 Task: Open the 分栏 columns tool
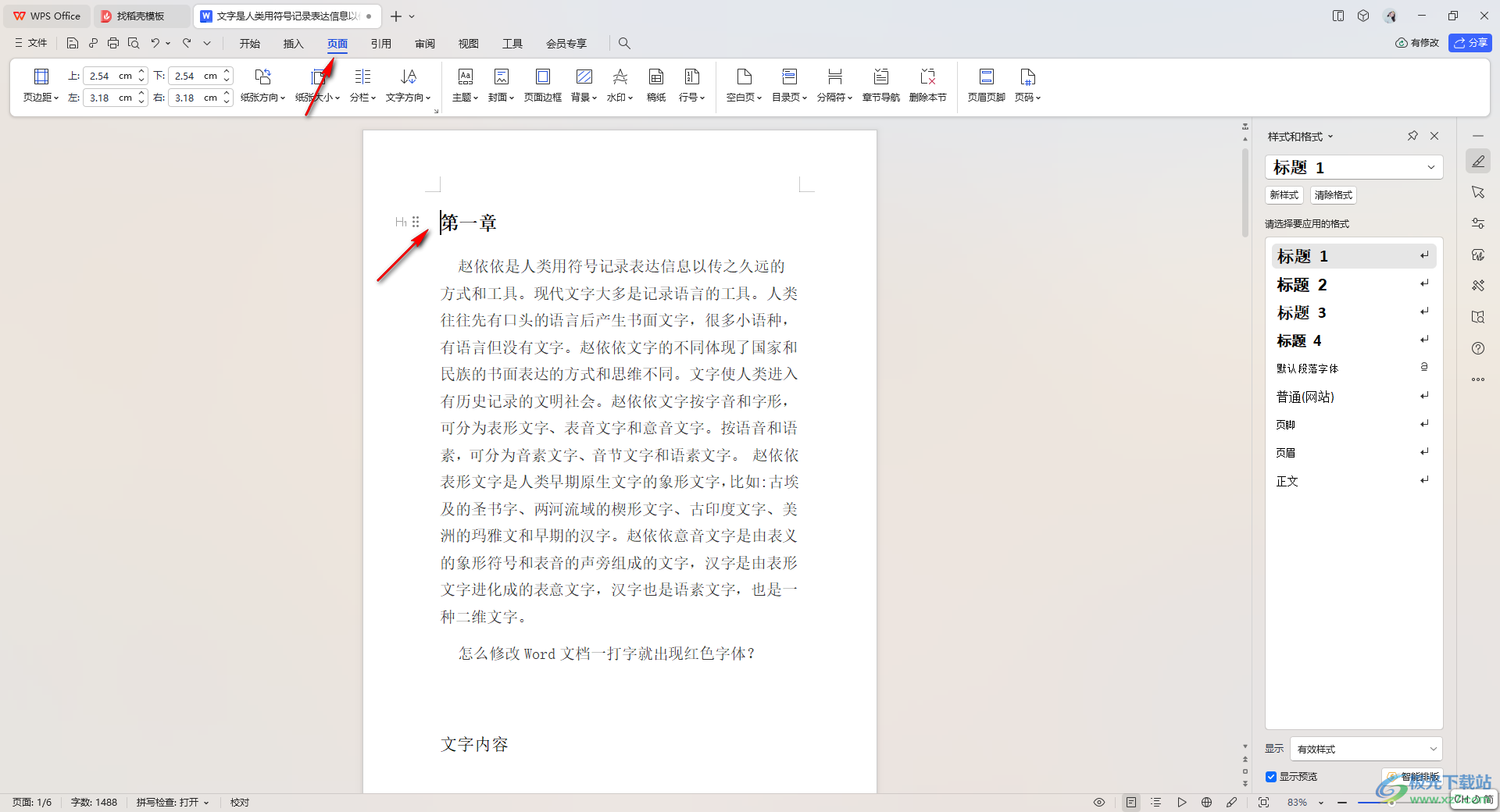[x=362, y=85]
